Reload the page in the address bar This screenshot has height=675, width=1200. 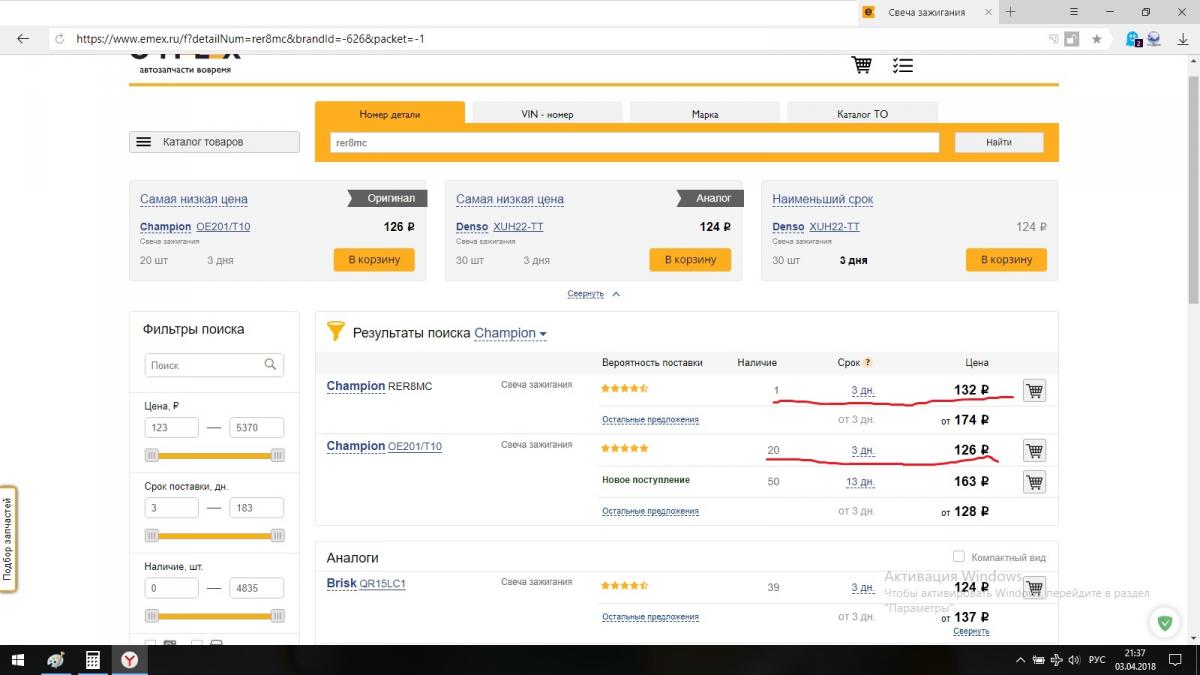point(59,39)
